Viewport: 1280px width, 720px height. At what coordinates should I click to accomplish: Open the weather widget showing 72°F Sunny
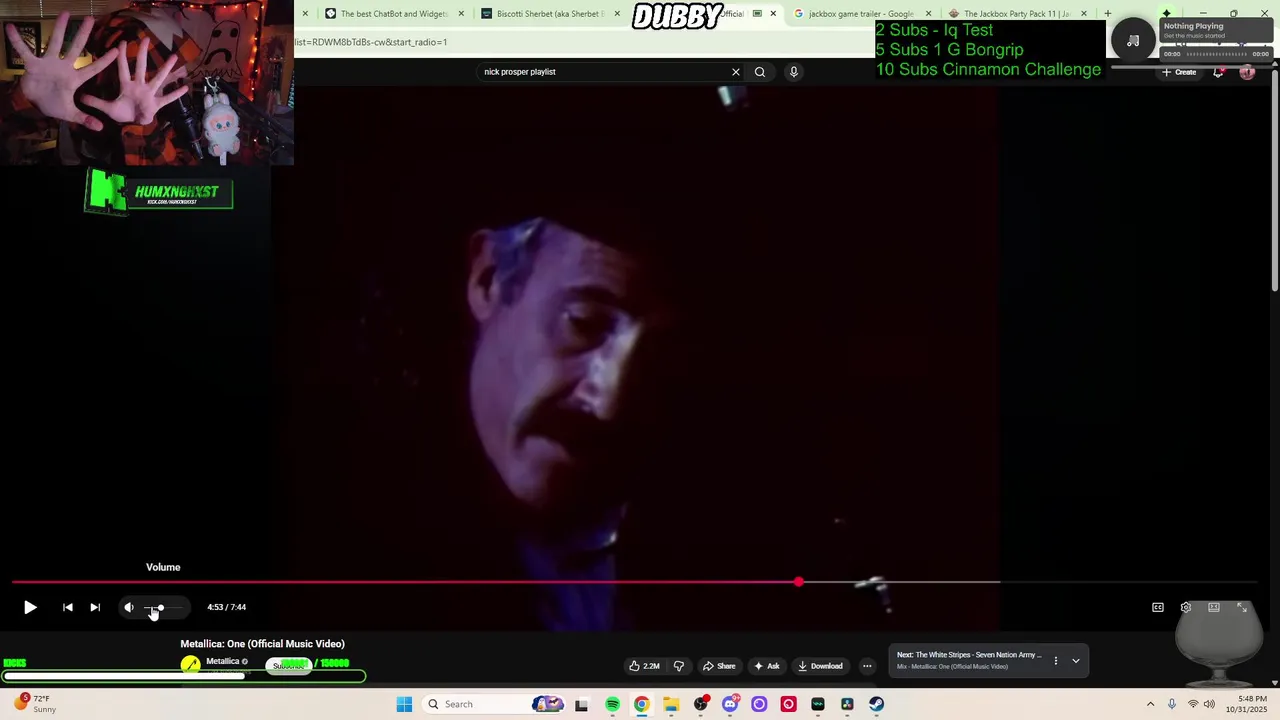(x=35, y=704)
